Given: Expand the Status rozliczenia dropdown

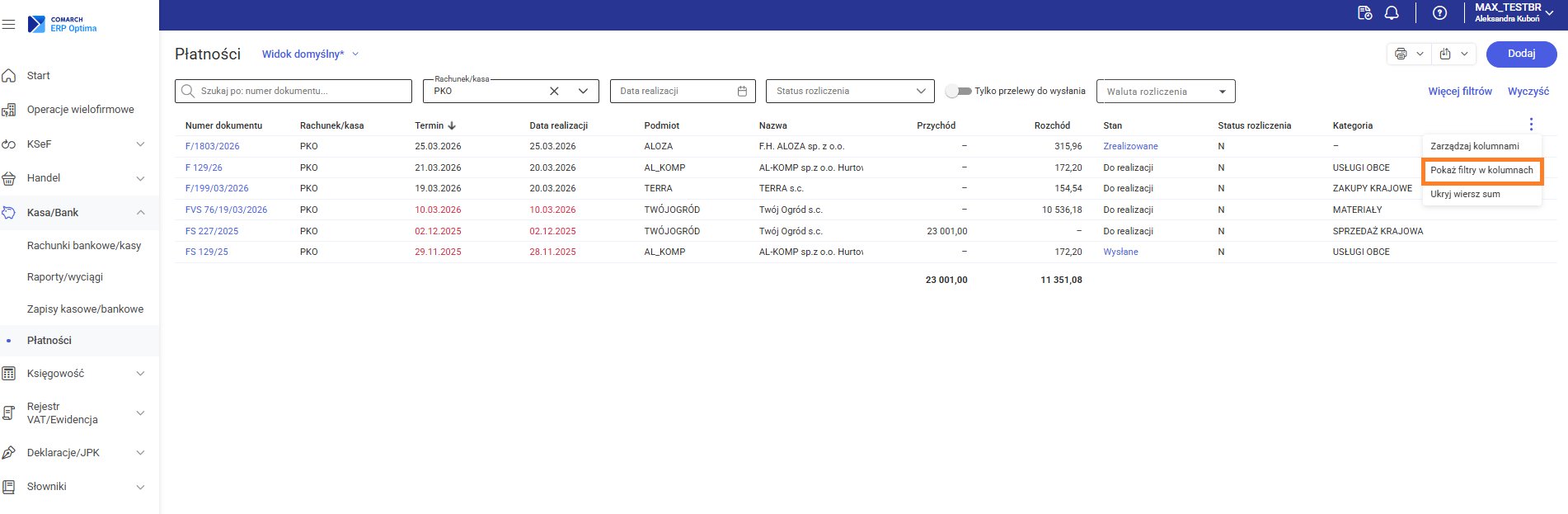Looking at the screenshot, I should pos(920,92).
